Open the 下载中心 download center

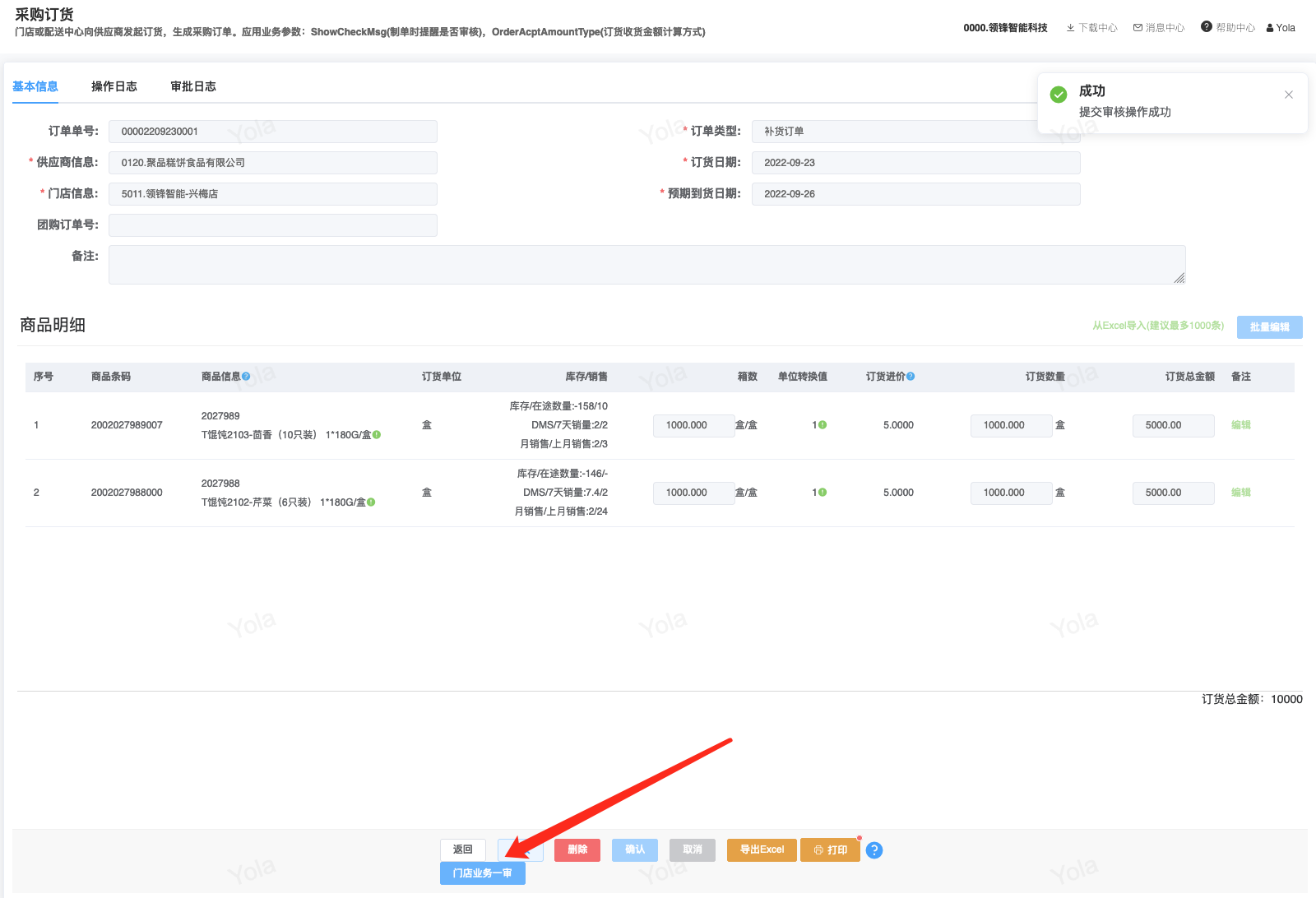tap(1091, 28)
